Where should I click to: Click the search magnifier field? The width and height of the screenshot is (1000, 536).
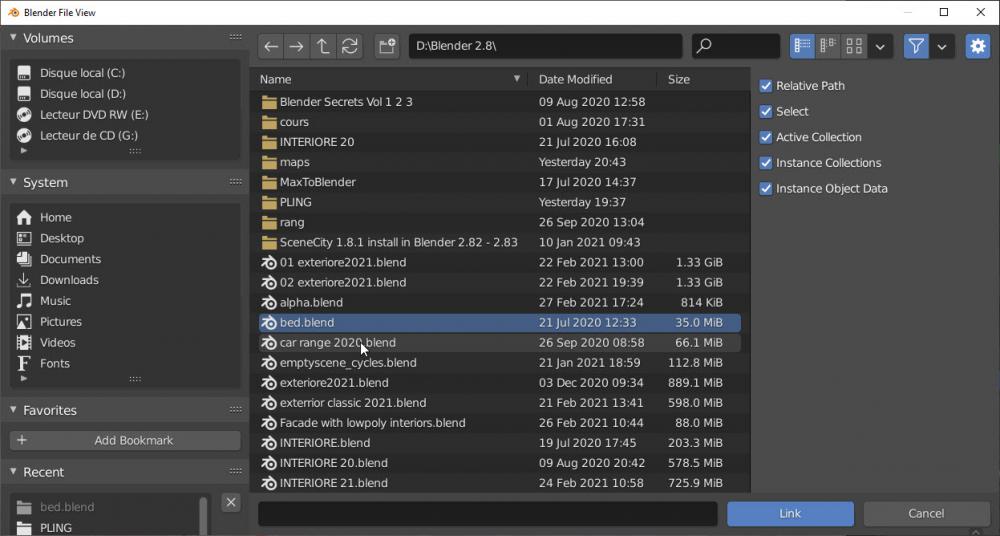(736, 47)
